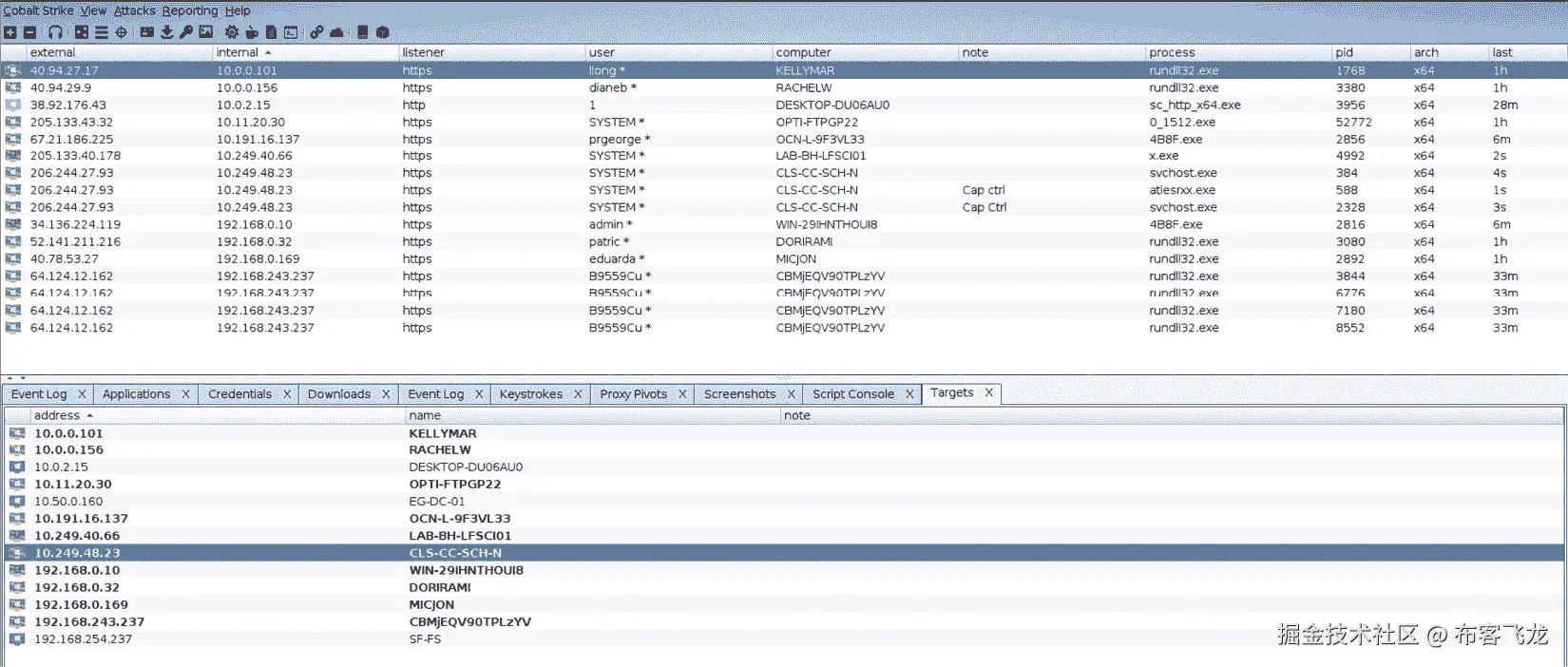Open Help book icon in toolbar
1568x667 pixels.
pyautogui.click(x=362, y=32)
